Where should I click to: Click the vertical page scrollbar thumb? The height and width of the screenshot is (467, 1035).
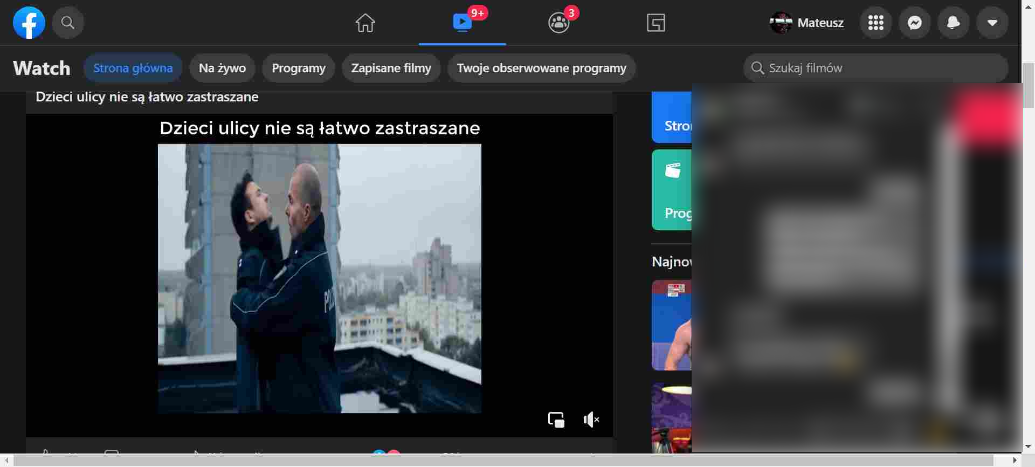click(1028, 85)
